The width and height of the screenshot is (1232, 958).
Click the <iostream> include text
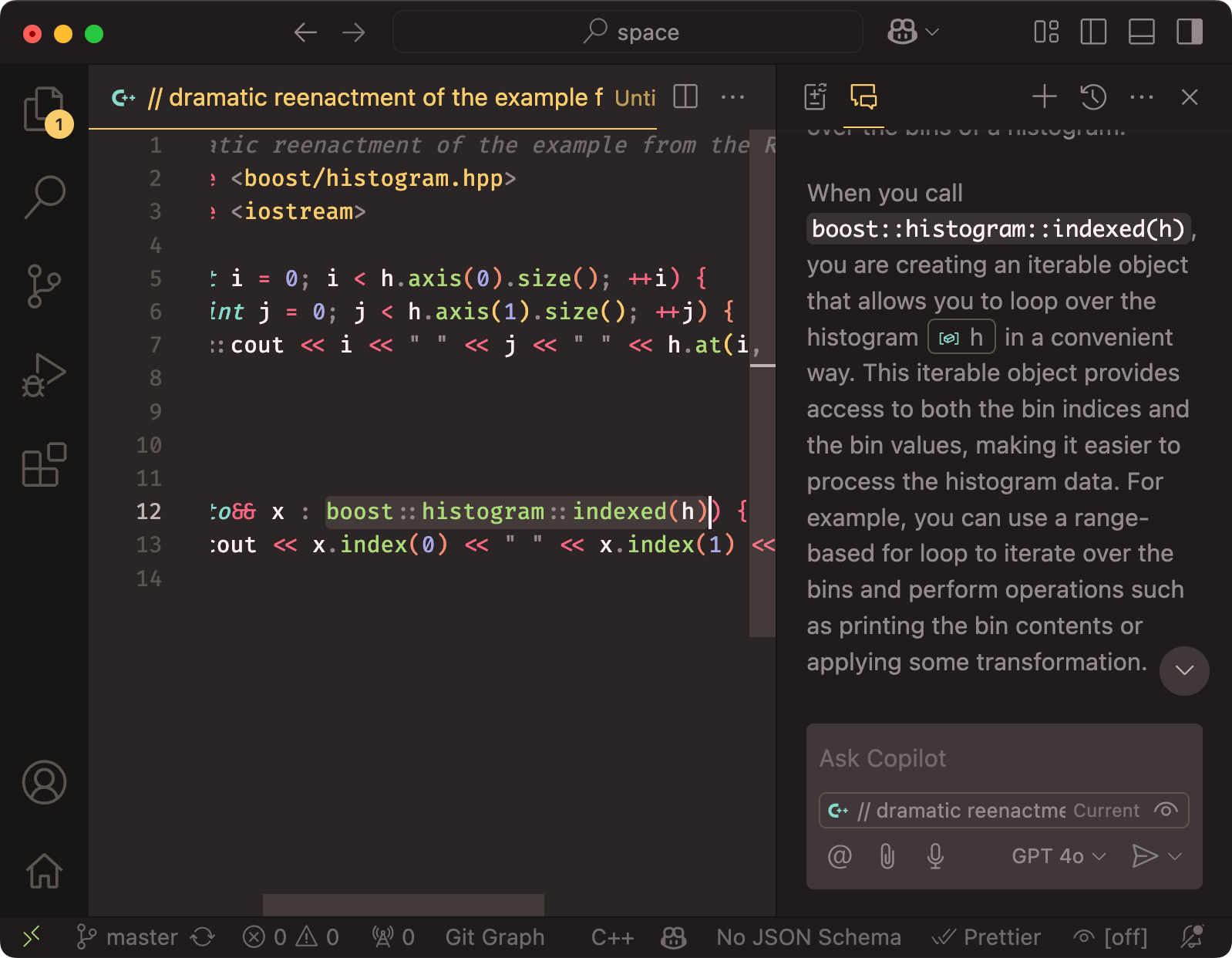pos(298,211)
